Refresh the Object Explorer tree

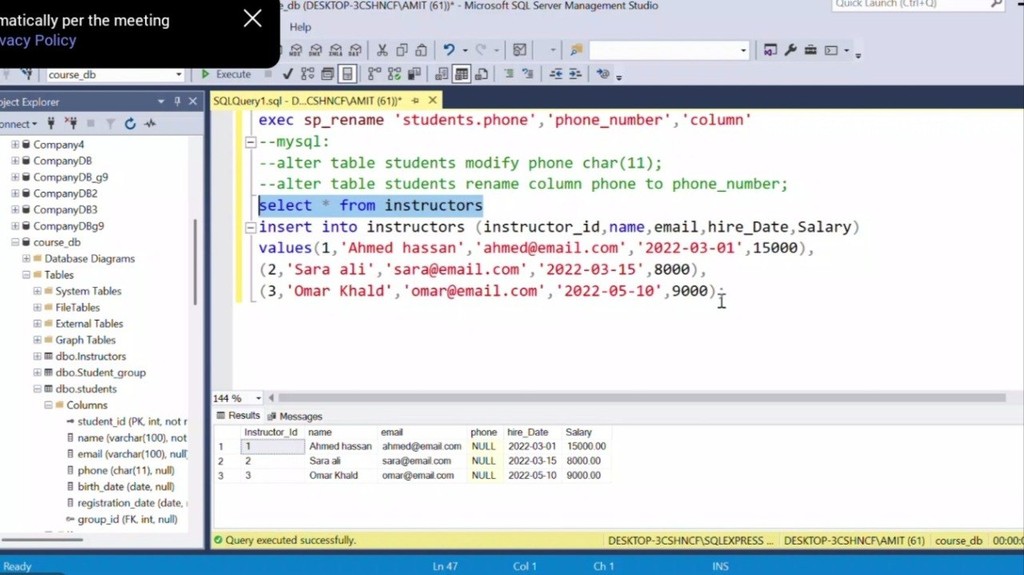click(x=130, y=123)
